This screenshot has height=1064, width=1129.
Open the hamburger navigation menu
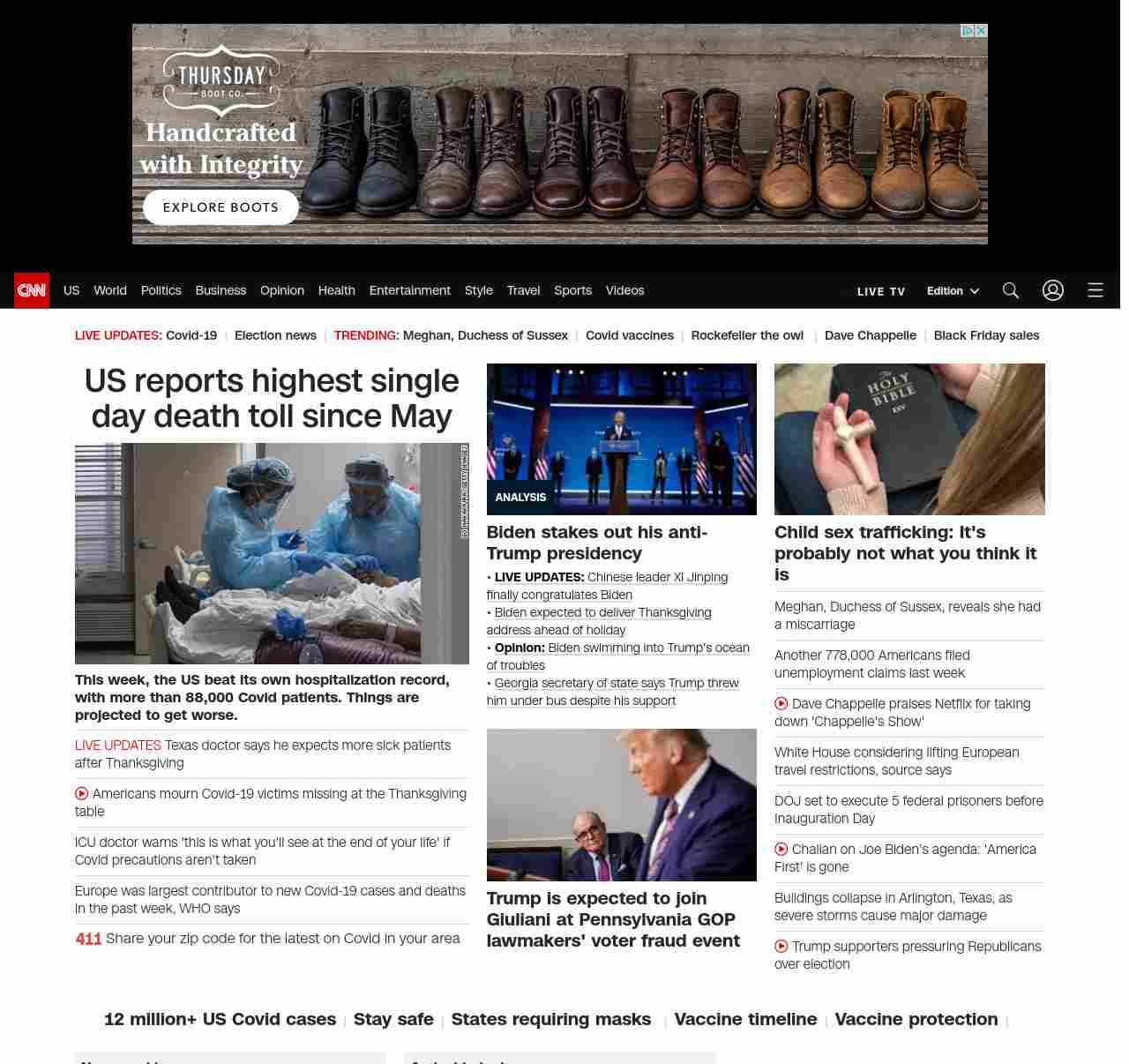point(1095,290)
